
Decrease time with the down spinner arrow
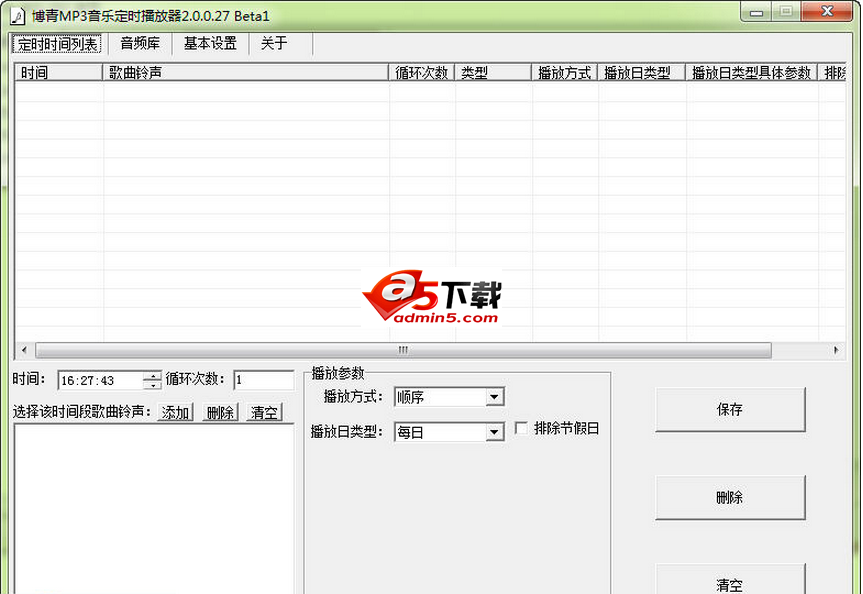tap(152, 385)
